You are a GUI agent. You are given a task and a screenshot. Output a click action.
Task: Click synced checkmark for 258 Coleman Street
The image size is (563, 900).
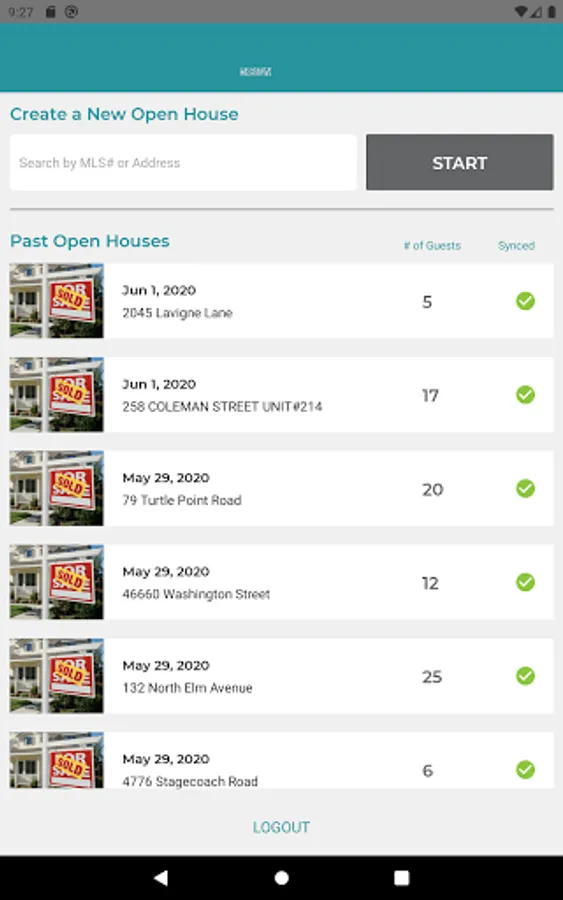(525, 394)
